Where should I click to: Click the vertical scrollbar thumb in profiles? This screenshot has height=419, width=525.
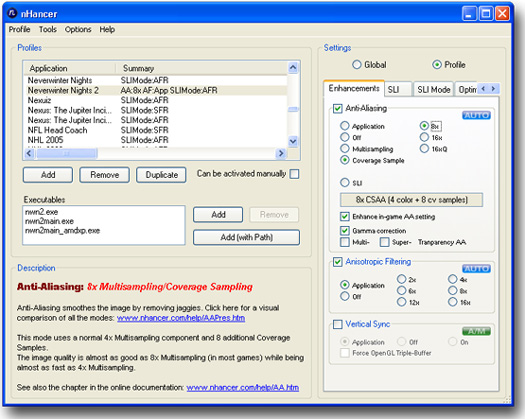point(293,109)
